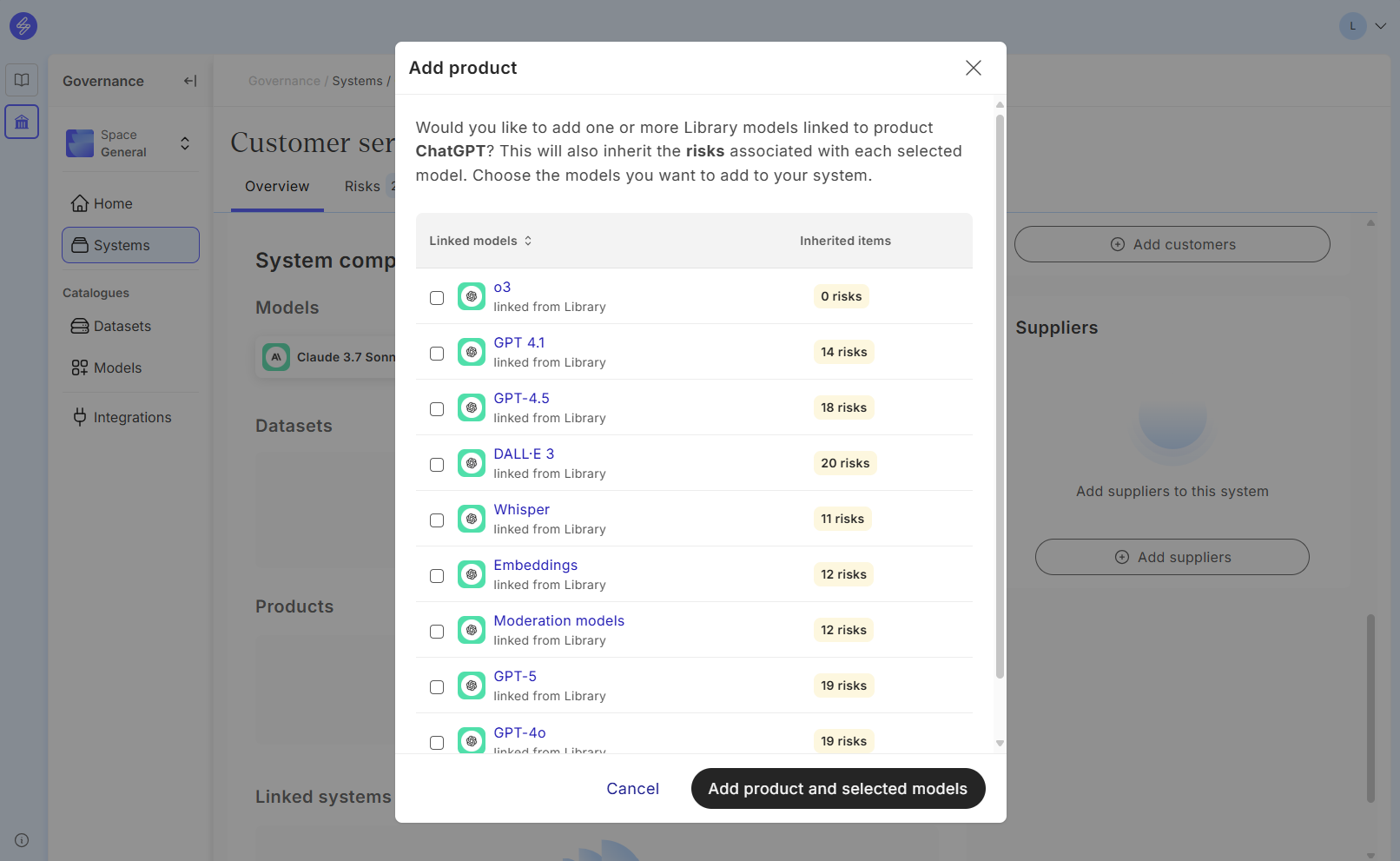Click the dialog's vertical scrollbar
The width and height of the screenshot is (1400, 861).
pyautogui.click(x=1000, y=391)
